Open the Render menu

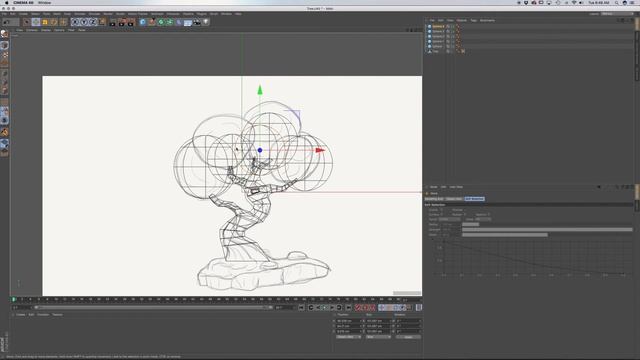point(108,14)
